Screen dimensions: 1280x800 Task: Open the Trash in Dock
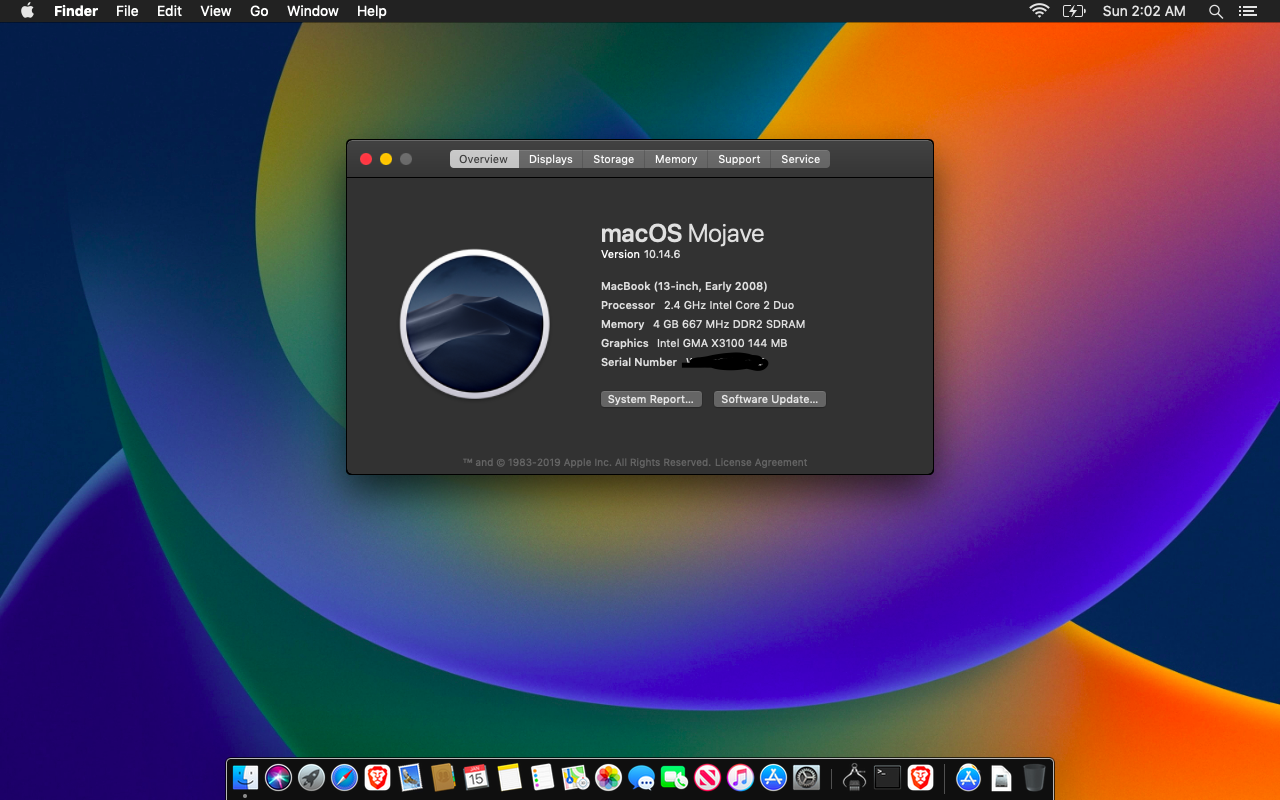tap(1034, 777)
